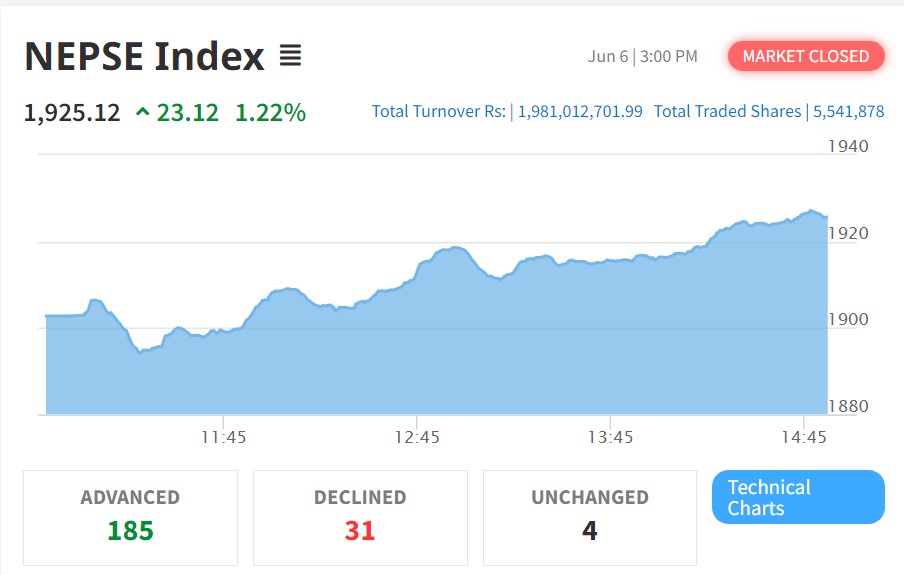Select the ADVANCED 185 stocks card
The width and height of the screenshot is (904, 575).
tap(130, 517)
